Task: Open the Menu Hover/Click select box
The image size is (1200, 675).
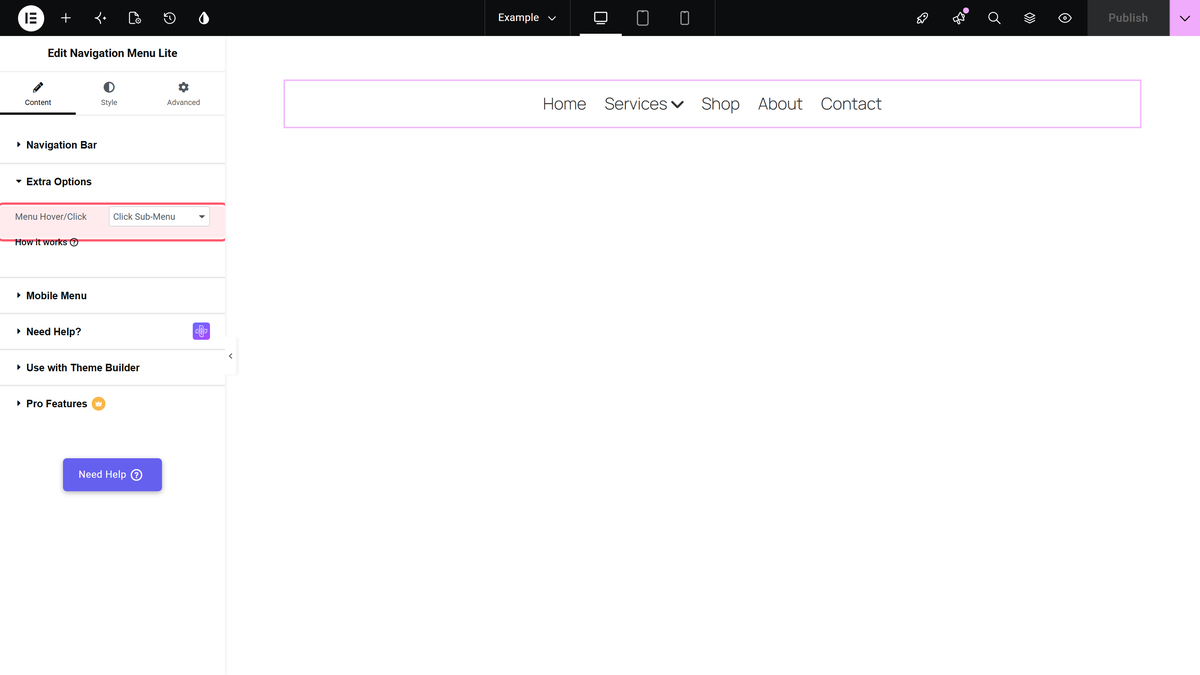Action: (159, 217)
